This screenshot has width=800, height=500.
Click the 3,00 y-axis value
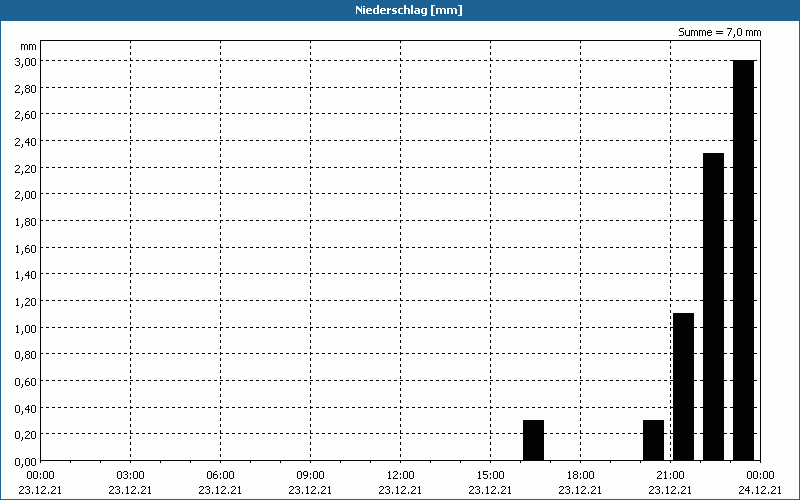pos(27,61)
